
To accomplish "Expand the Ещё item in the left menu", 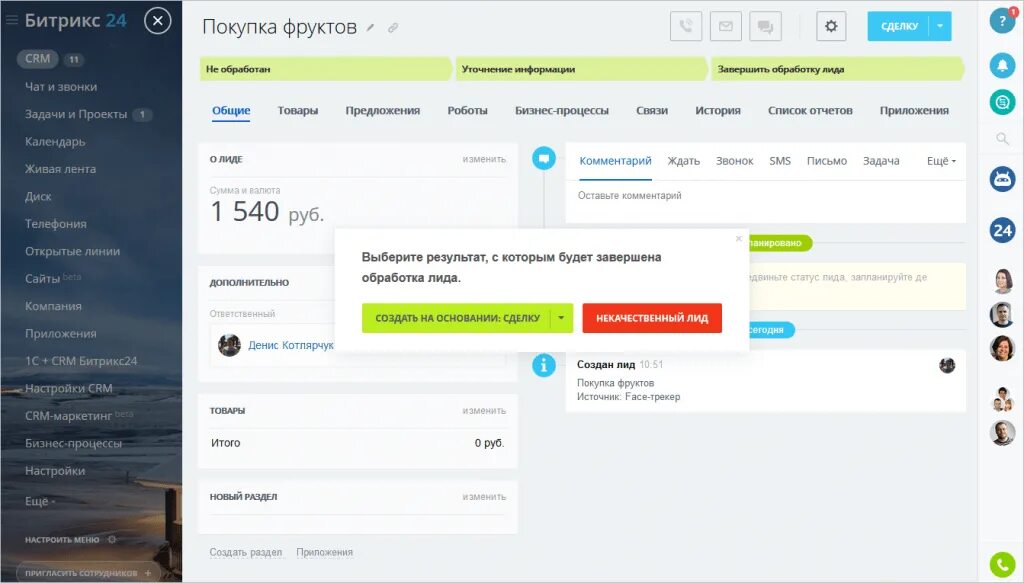I will tap(40, 501).
